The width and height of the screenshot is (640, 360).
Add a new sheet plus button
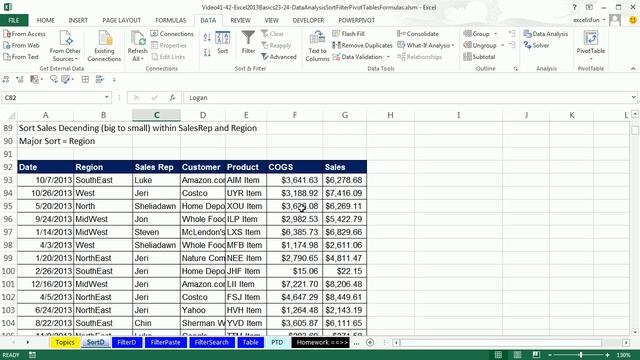[x=370, y=342]
